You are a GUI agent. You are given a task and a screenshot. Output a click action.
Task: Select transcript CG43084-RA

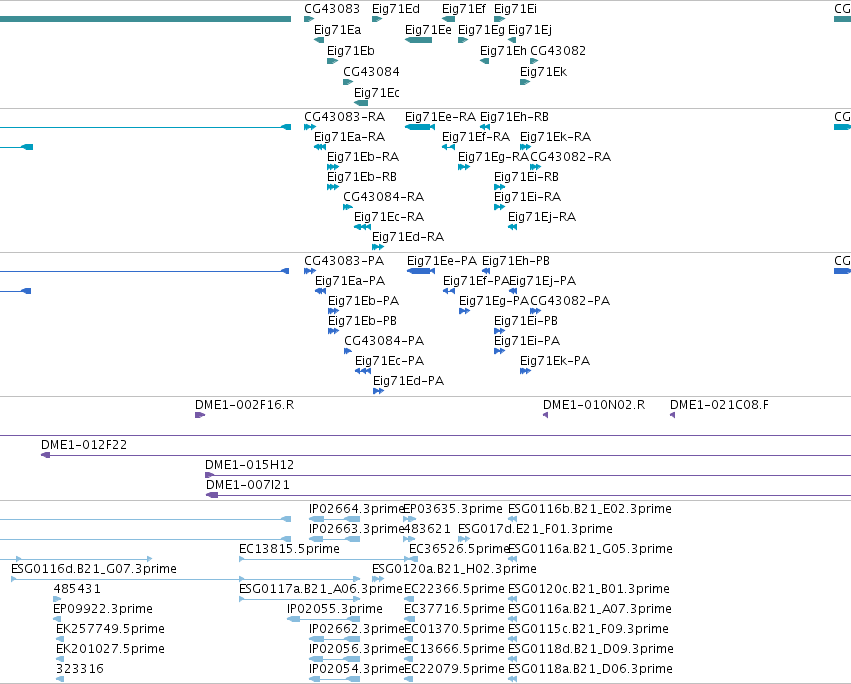click(383, 197)
